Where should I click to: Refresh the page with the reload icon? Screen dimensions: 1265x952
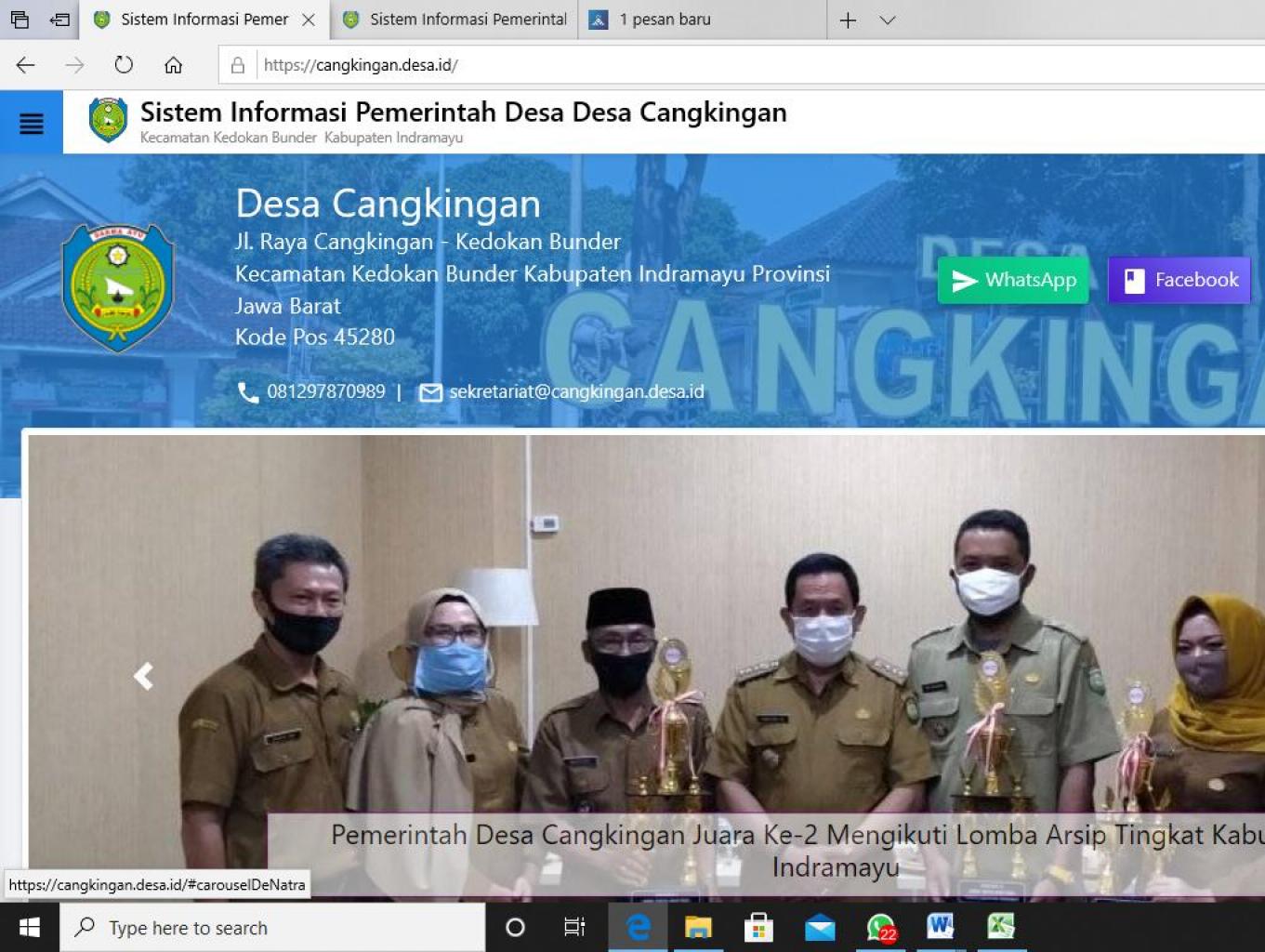click(124, 65)
